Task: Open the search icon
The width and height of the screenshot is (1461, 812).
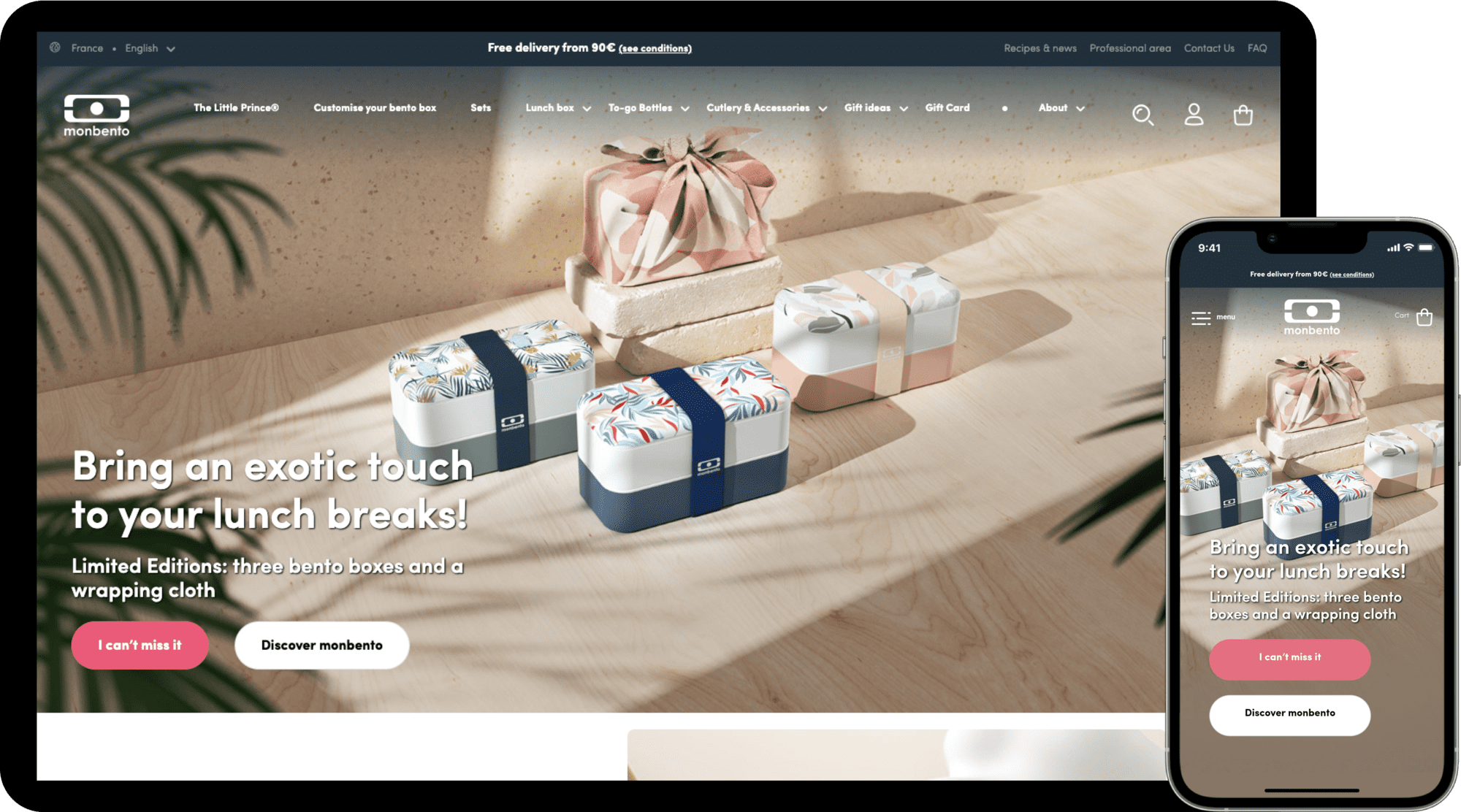Action: [1143, 113]
